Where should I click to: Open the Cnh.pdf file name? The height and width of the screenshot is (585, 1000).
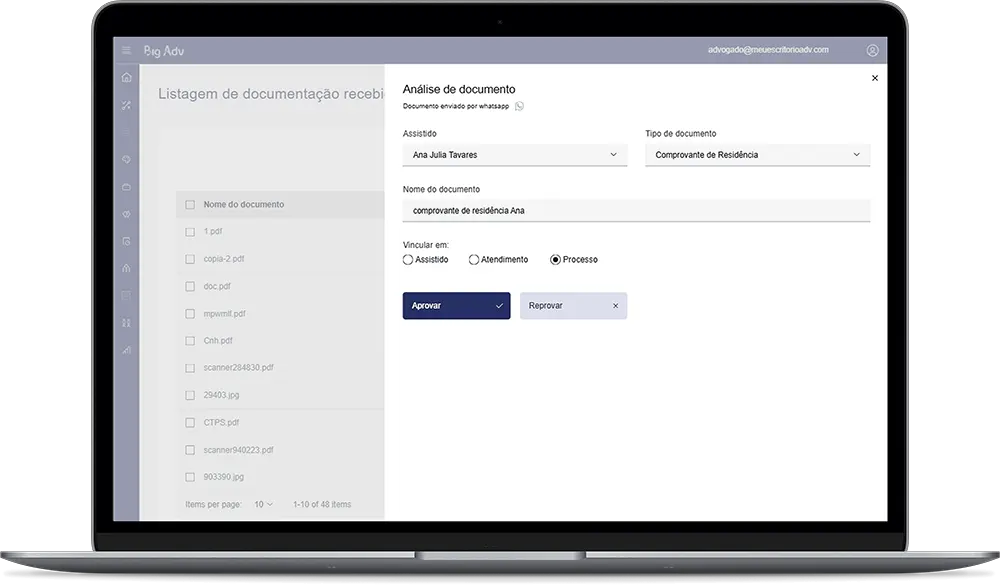[x=218, y=340]
